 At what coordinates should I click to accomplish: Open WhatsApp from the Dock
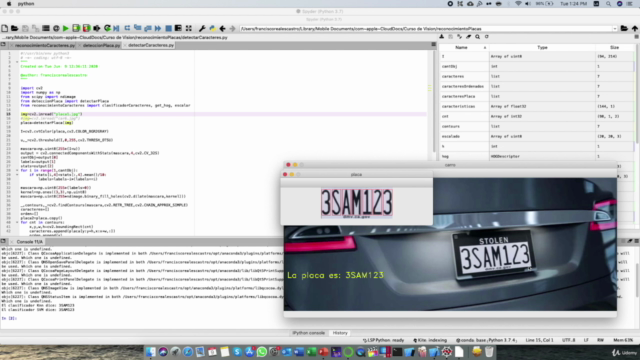click(x=262, y=352)
